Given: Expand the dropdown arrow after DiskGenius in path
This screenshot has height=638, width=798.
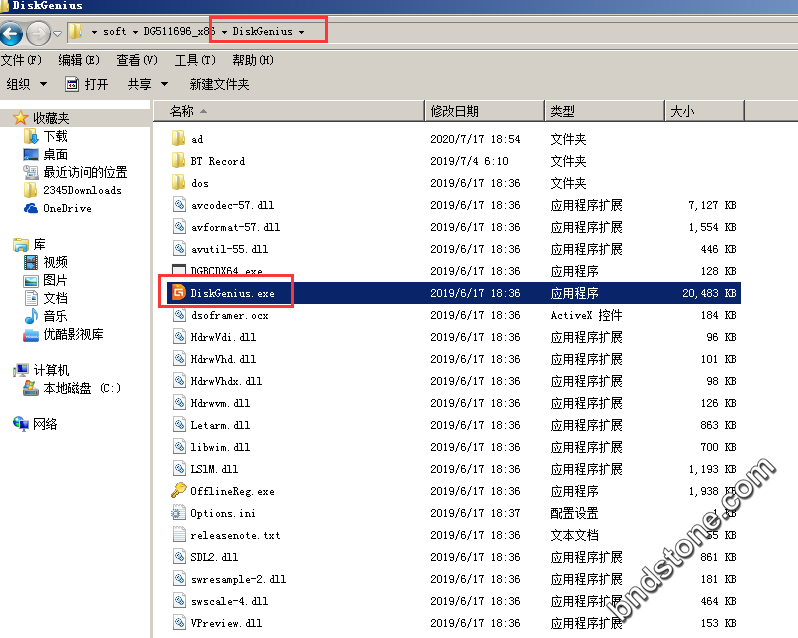Looking at the screenshot, I should (x=301, y=32).
